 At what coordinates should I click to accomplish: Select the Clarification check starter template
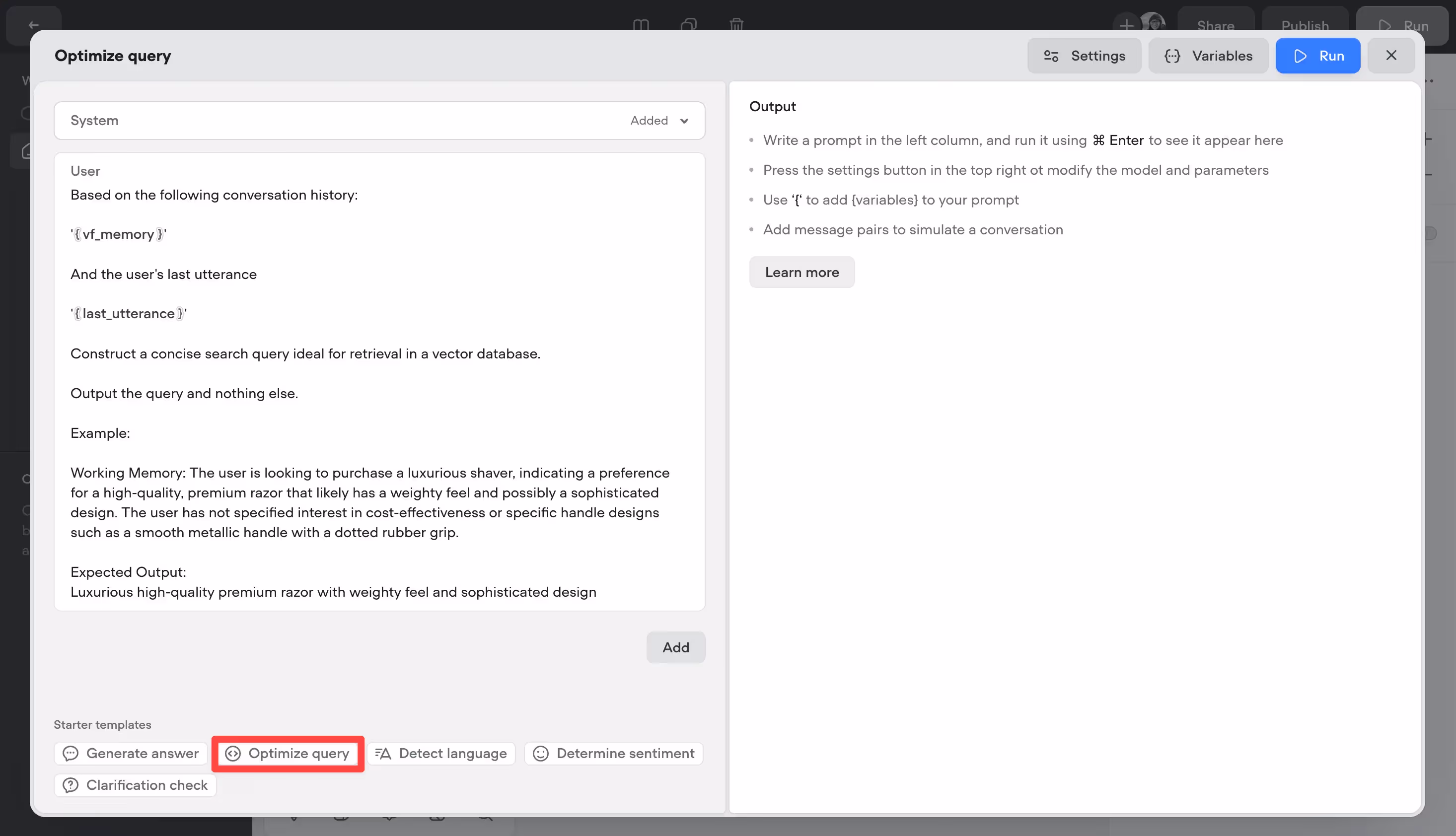(136, 785)
